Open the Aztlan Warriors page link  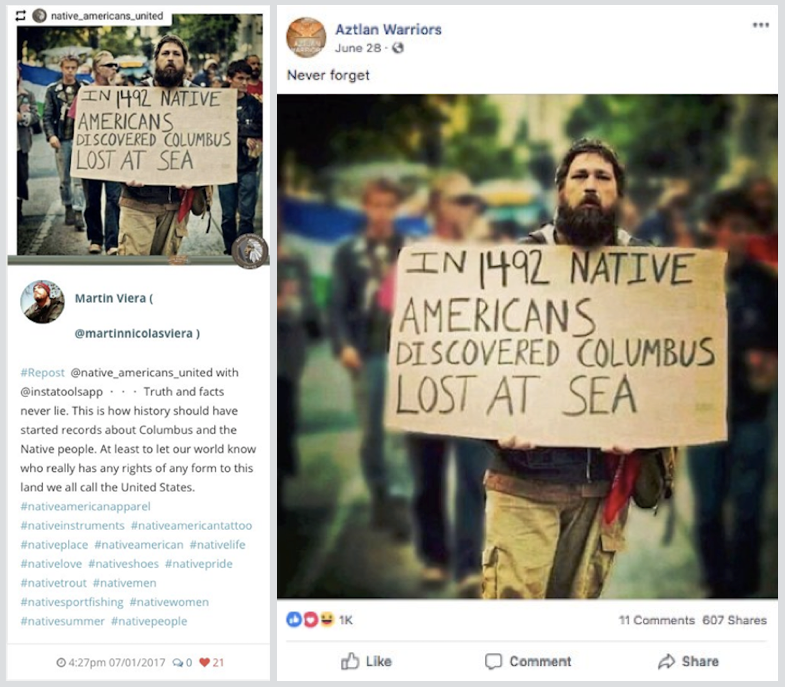click(x=388, y=30)
